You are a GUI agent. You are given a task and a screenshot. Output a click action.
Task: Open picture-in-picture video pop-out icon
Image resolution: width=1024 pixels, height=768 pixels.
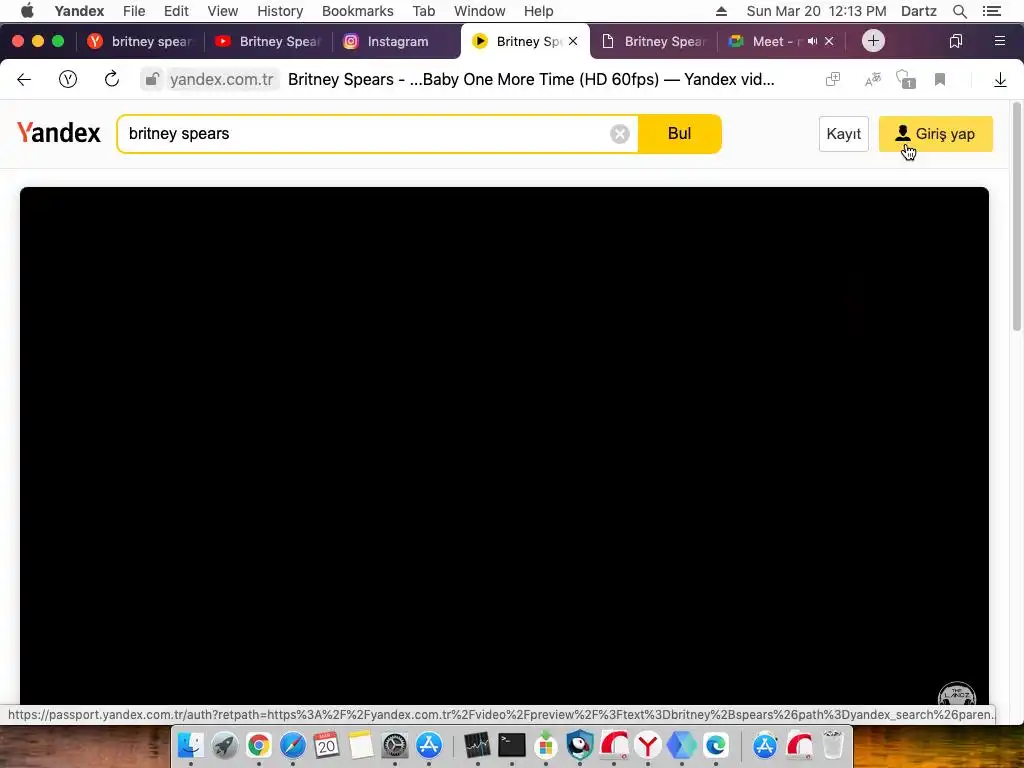(x=833, y=80)
